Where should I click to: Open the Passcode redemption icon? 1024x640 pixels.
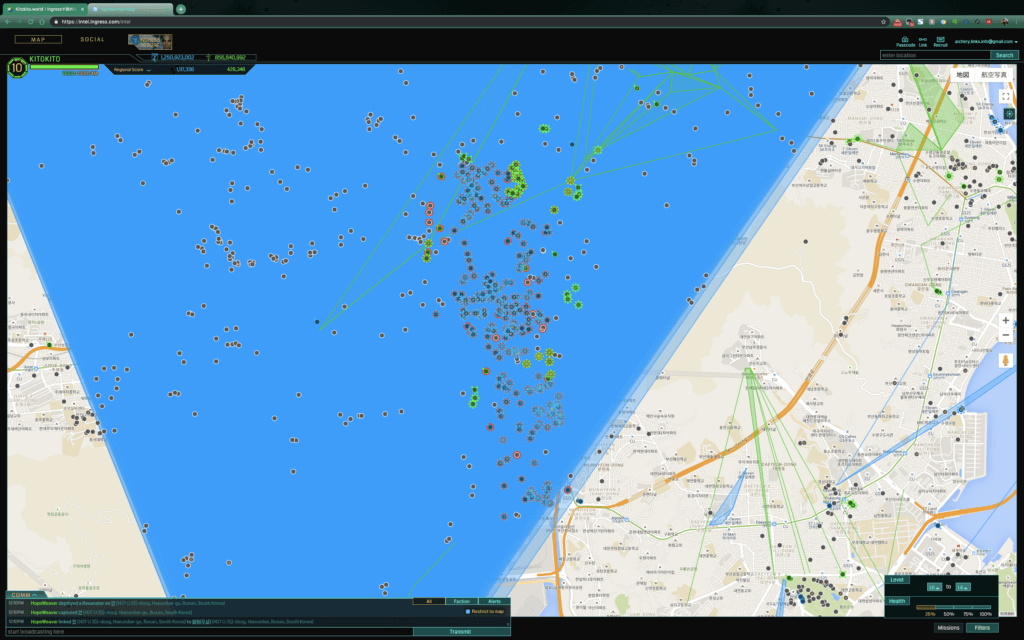[905, 40]
